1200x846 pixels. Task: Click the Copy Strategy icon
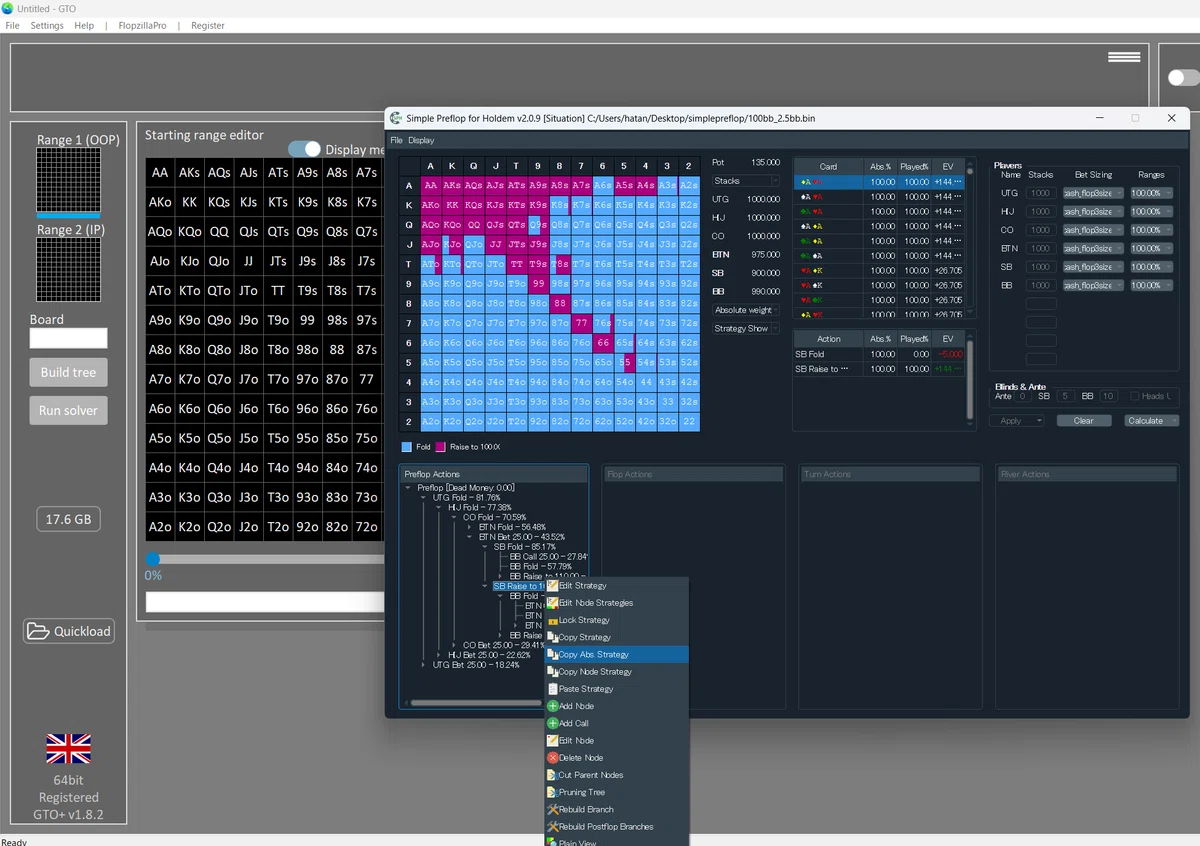point(552,637)
